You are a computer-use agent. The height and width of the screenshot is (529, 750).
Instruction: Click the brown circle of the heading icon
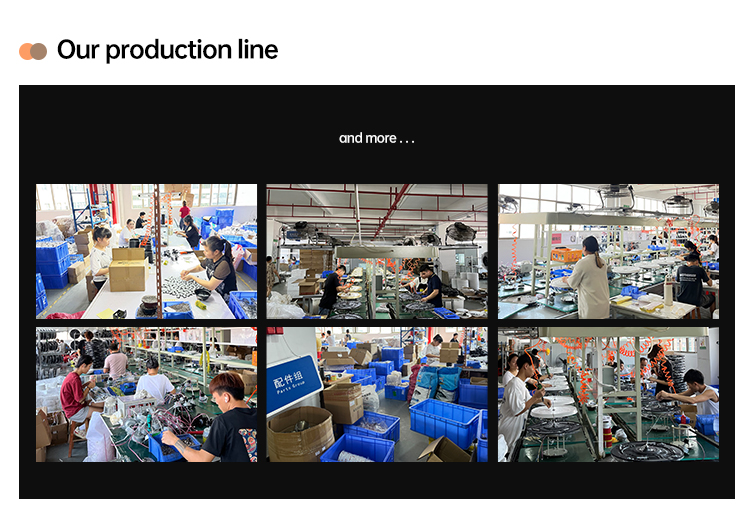(x=39, y=51)
